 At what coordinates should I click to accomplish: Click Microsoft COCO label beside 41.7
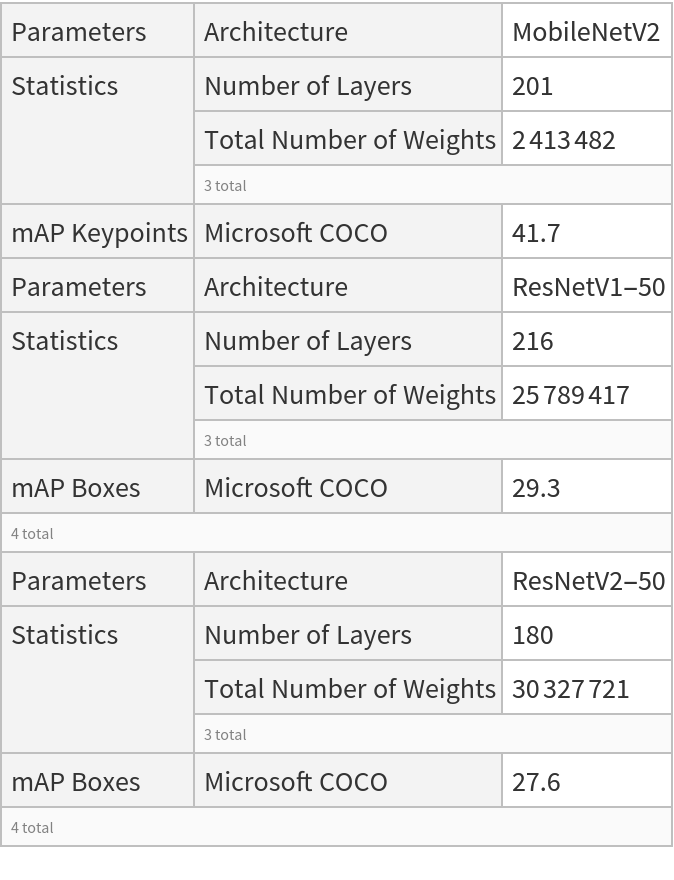tap(295, 233)
